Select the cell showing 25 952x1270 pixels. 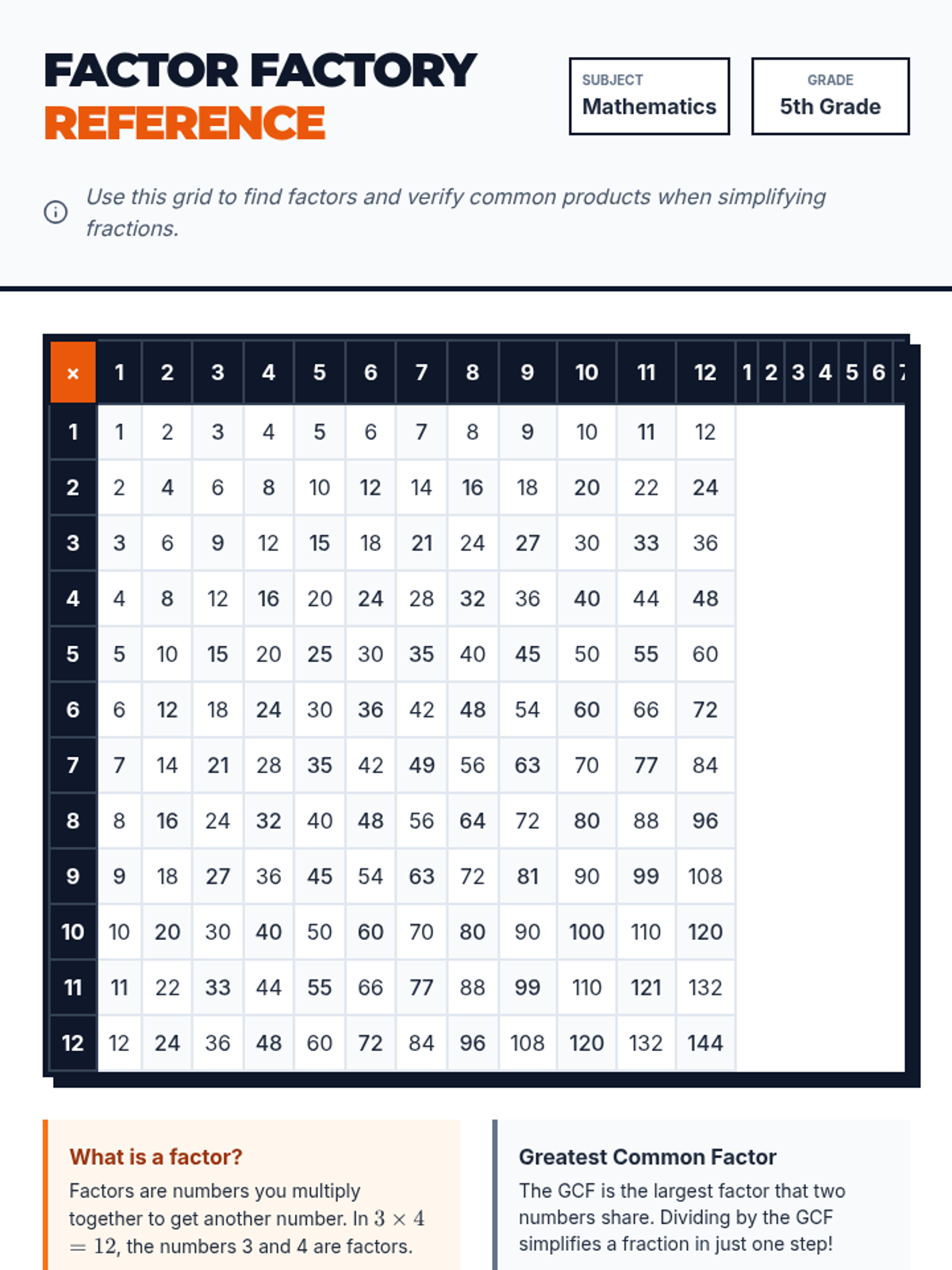(320, 654)
